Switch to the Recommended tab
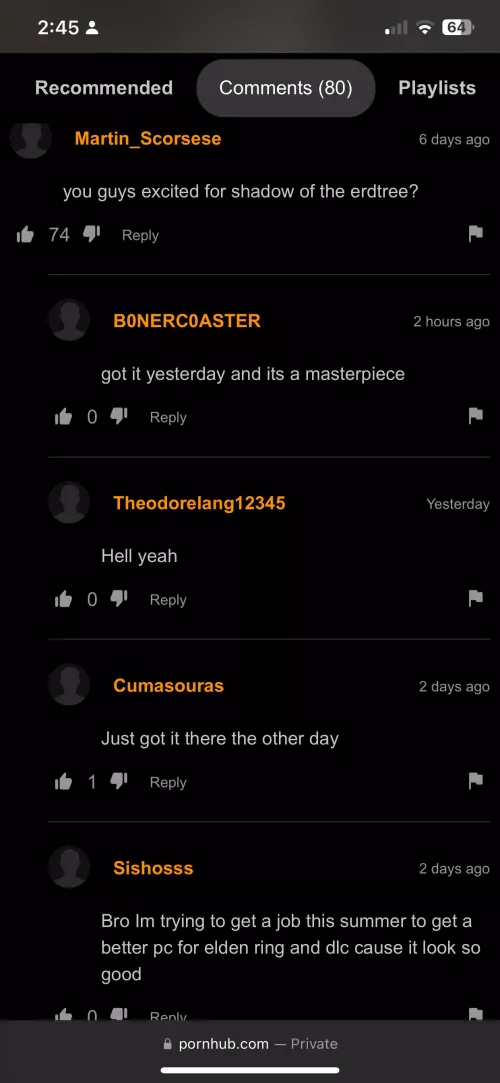500x1083 pixels. click(x=104, y=88)
